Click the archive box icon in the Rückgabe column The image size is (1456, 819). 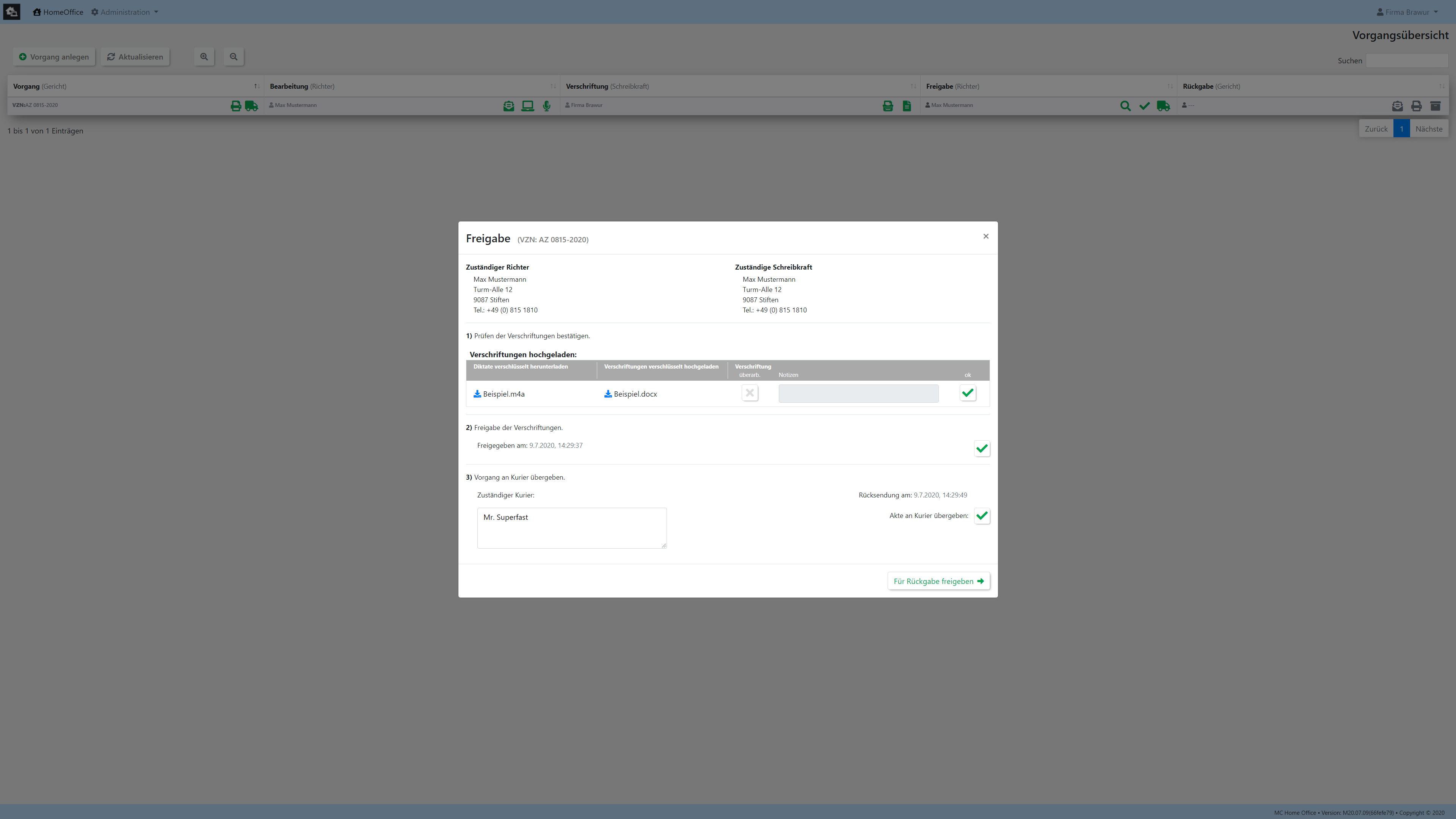tap(1435, 106)
